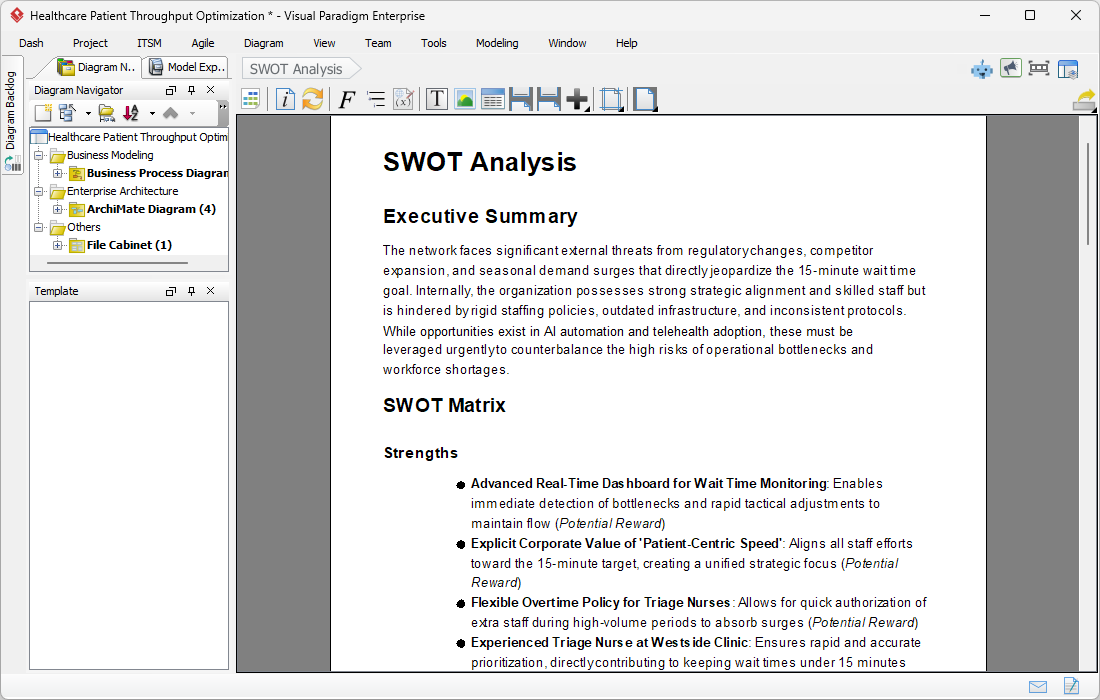Toggle the Template panel pin

[193, 290]
